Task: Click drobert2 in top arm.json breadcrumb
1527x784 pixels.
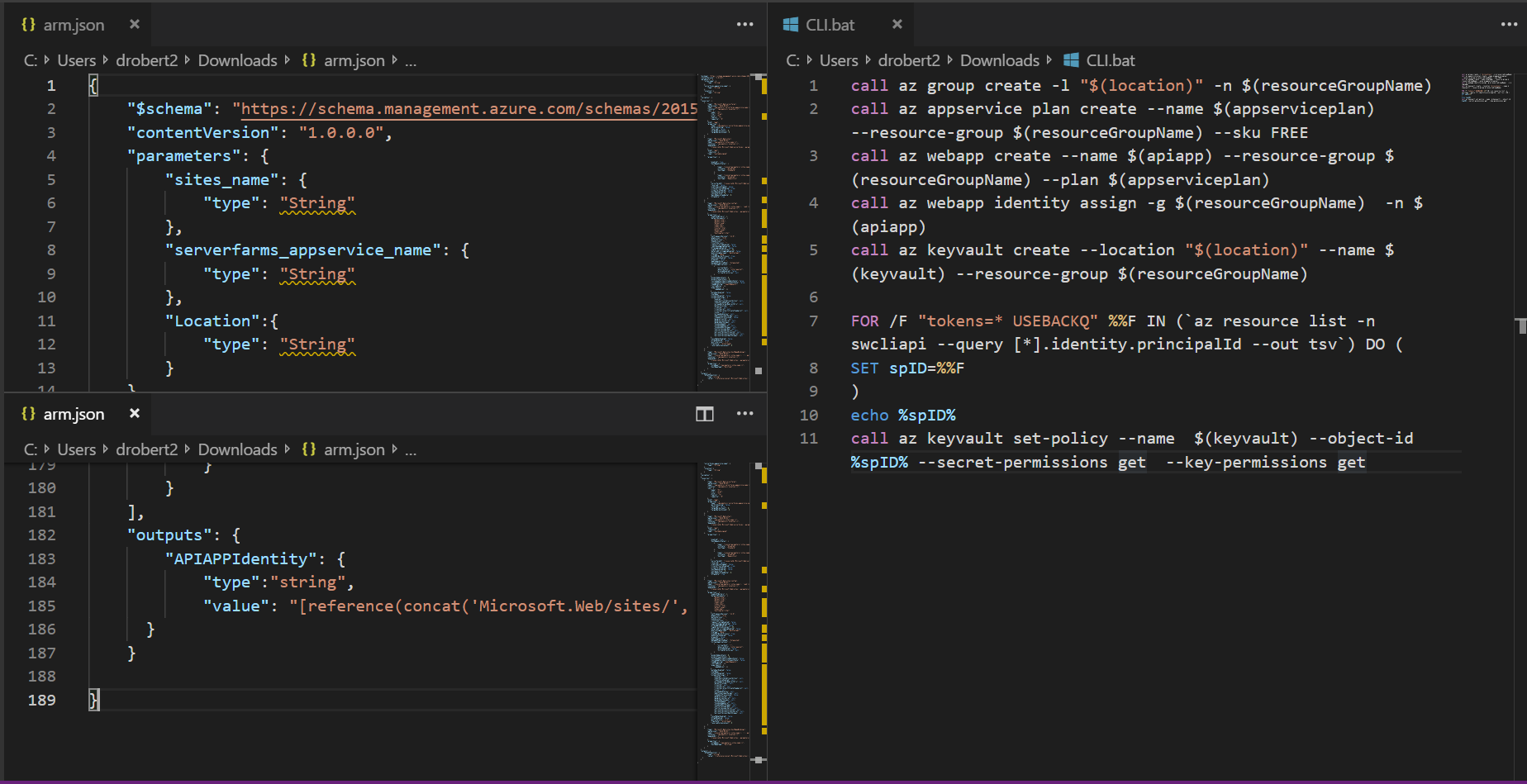Action: [x=146, y=60]
